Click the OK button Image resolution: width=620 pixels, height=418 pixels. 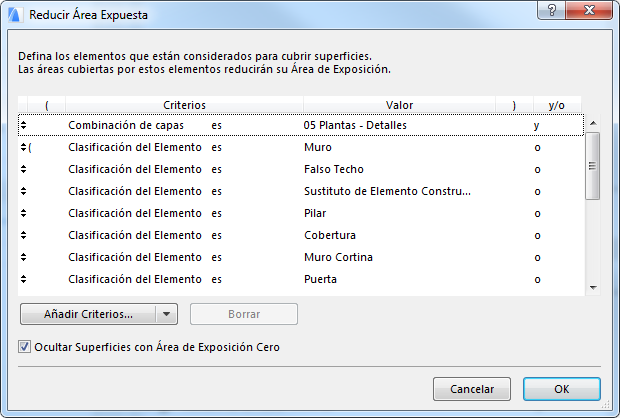(561, 389)
